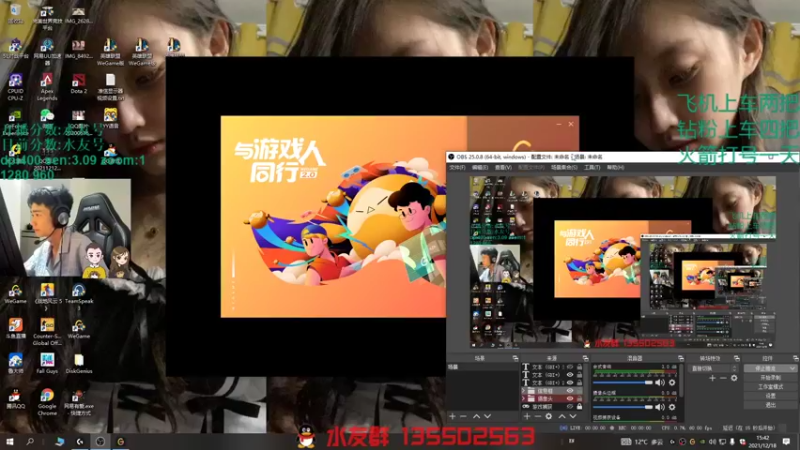Toggle visibility of second 文本 source
The width and height of the screenshot is (800, 450).
coord(570,374)
